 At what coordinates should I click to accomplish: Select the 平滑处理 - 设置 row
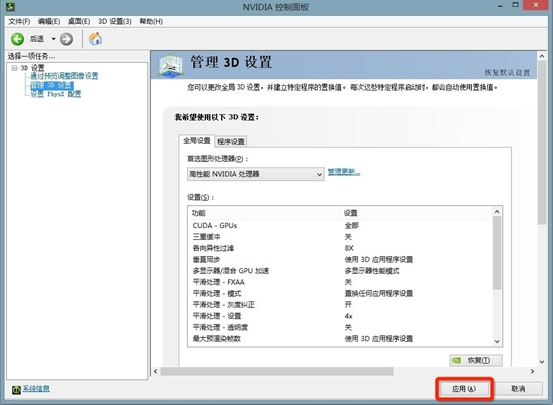(x=340, y=316)
